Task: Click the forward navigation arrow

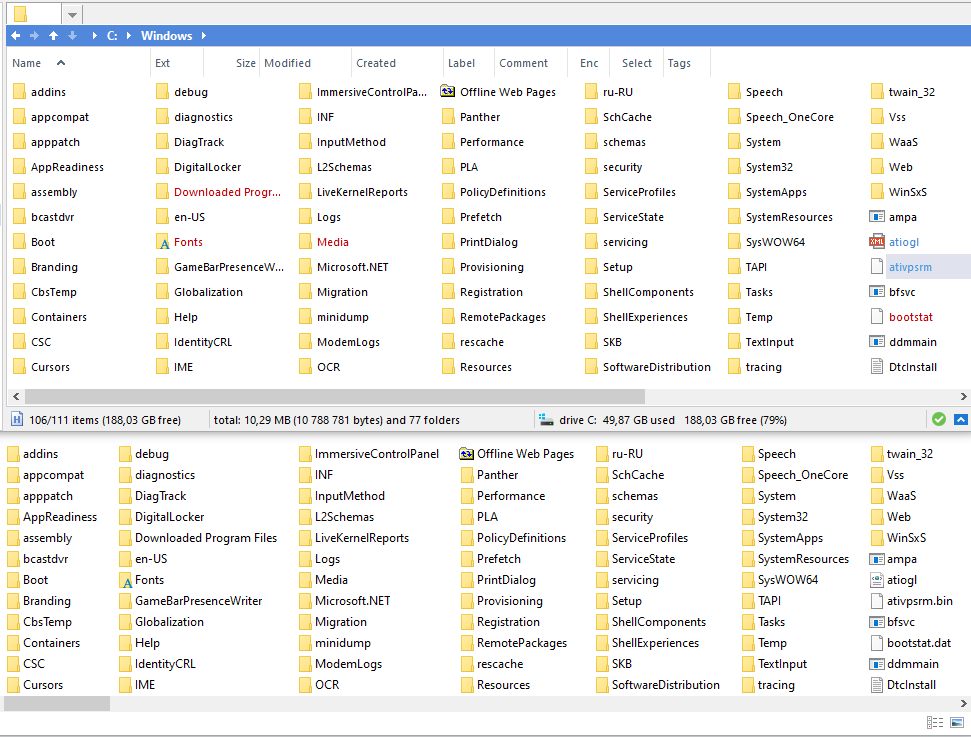Action: pyautogui.click(x=35, y=34)
